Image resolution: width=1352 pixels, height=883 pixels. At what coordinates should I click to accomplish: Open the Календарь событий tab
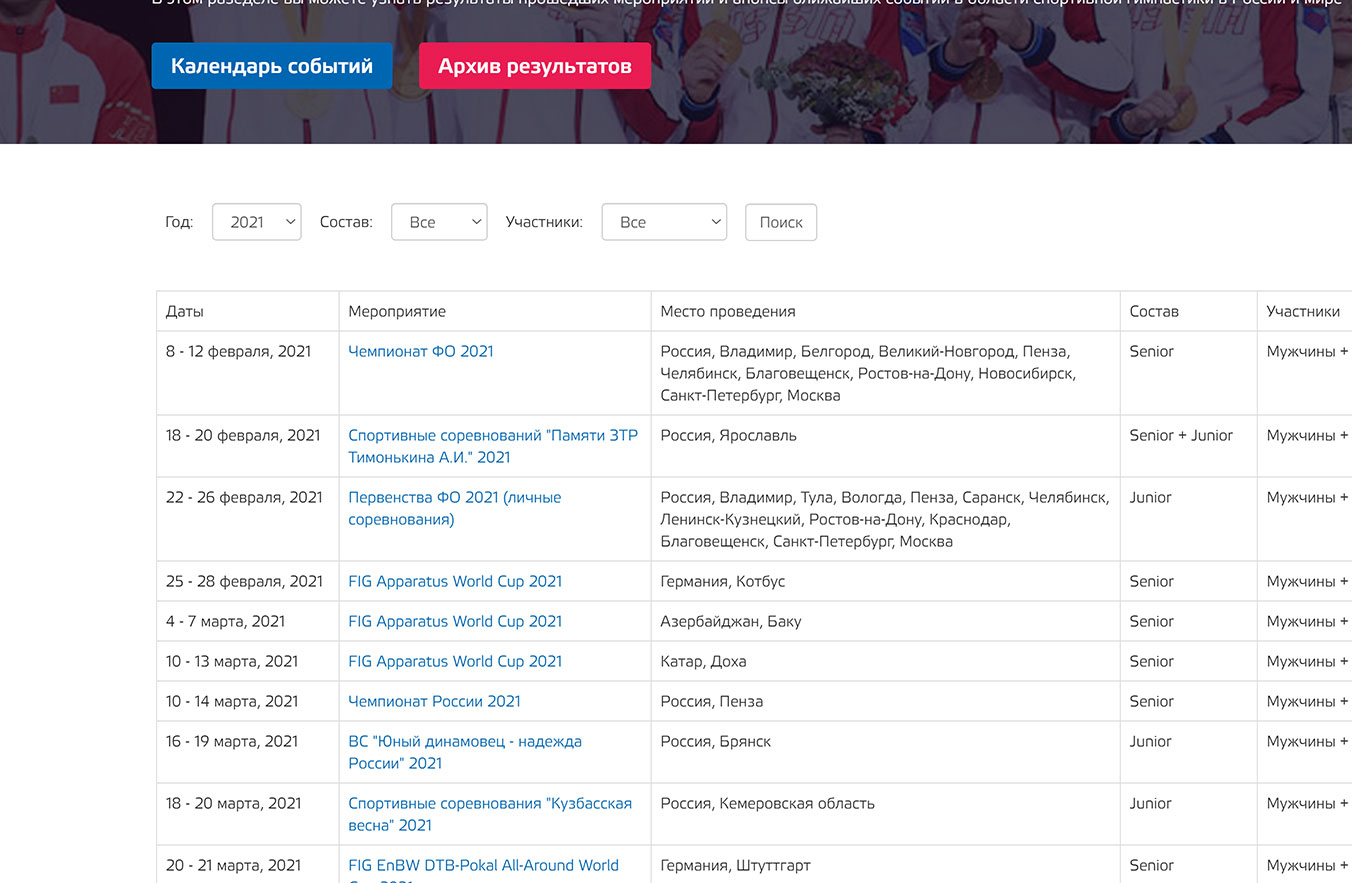pos(271,66)
